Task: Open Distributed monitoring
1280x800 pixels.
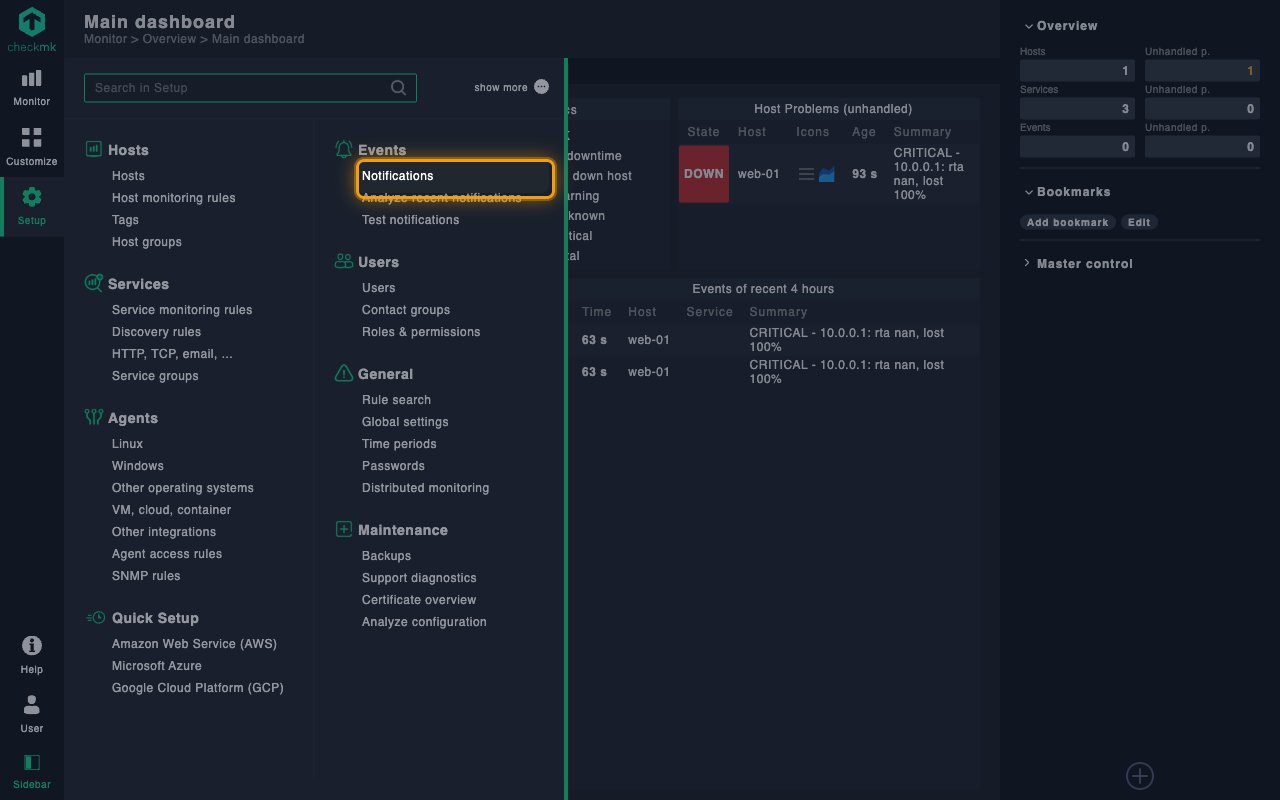Action: (426, 488)
